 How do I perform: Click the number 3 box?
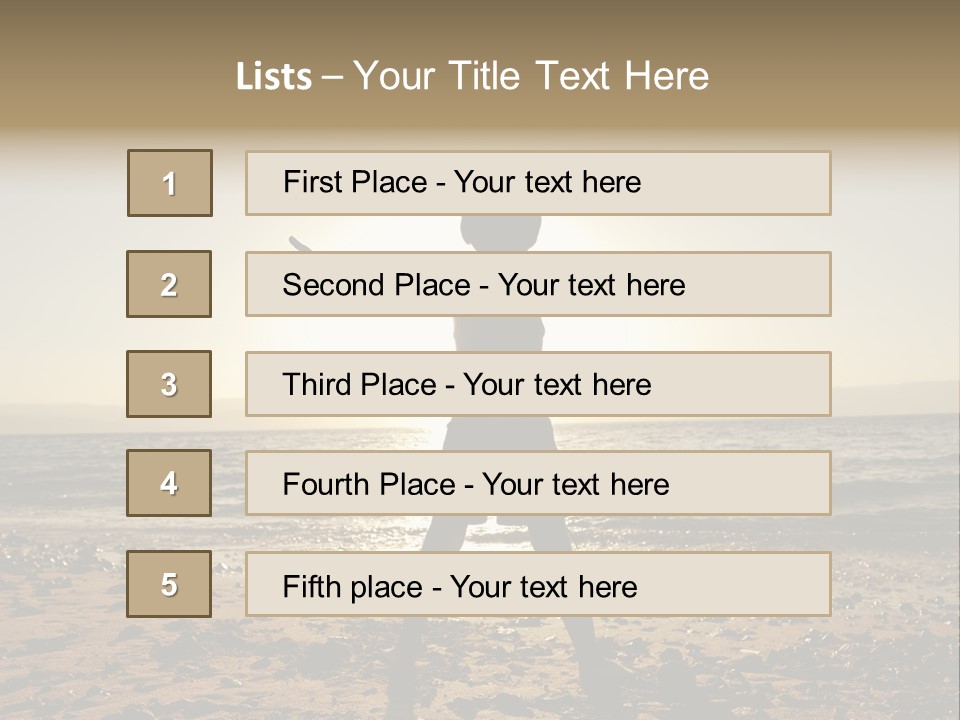pyautogui.click(x=169, y=384)
